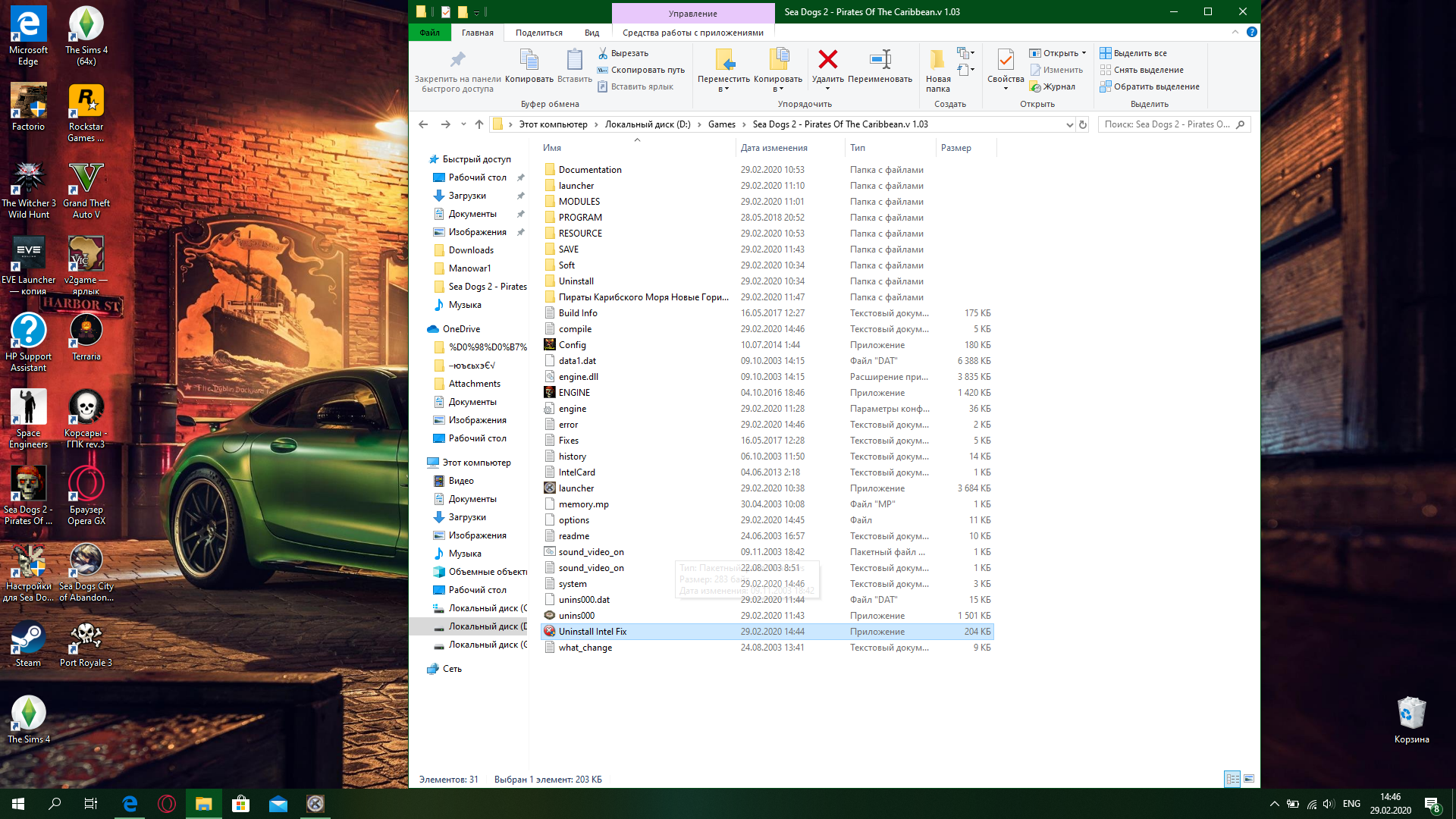The width and height of the screenshot is (1456, 819).
Task: Select the what_change text file
Action: [x=585, y=648]
